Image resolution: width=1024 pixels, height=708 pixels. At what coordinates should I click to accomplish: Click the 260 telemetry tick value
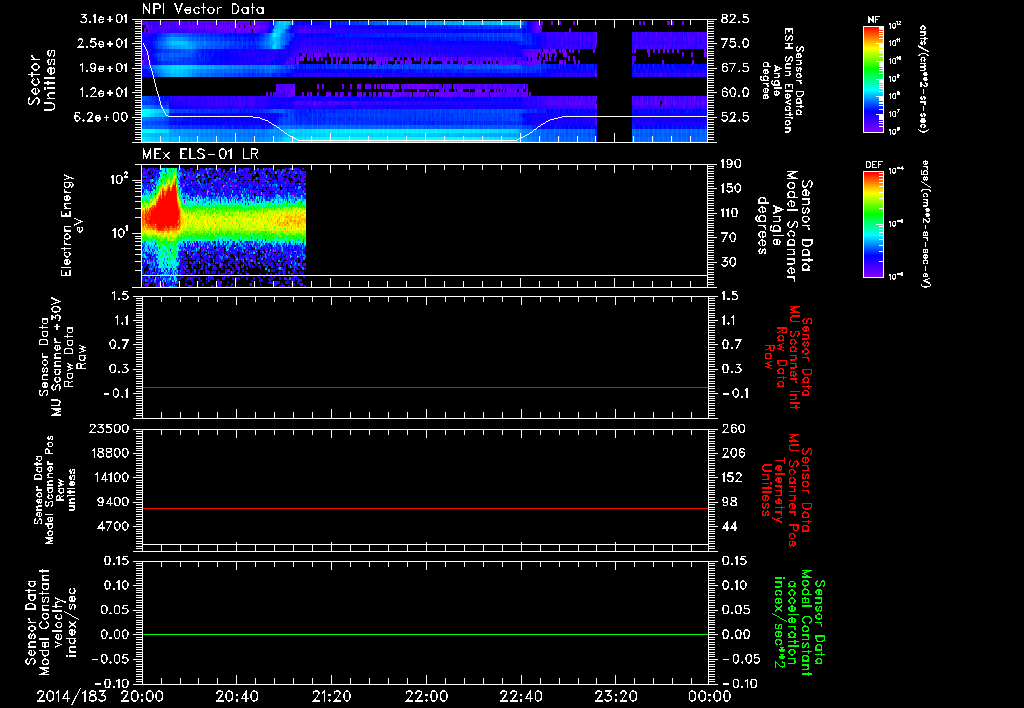[733, 429]
